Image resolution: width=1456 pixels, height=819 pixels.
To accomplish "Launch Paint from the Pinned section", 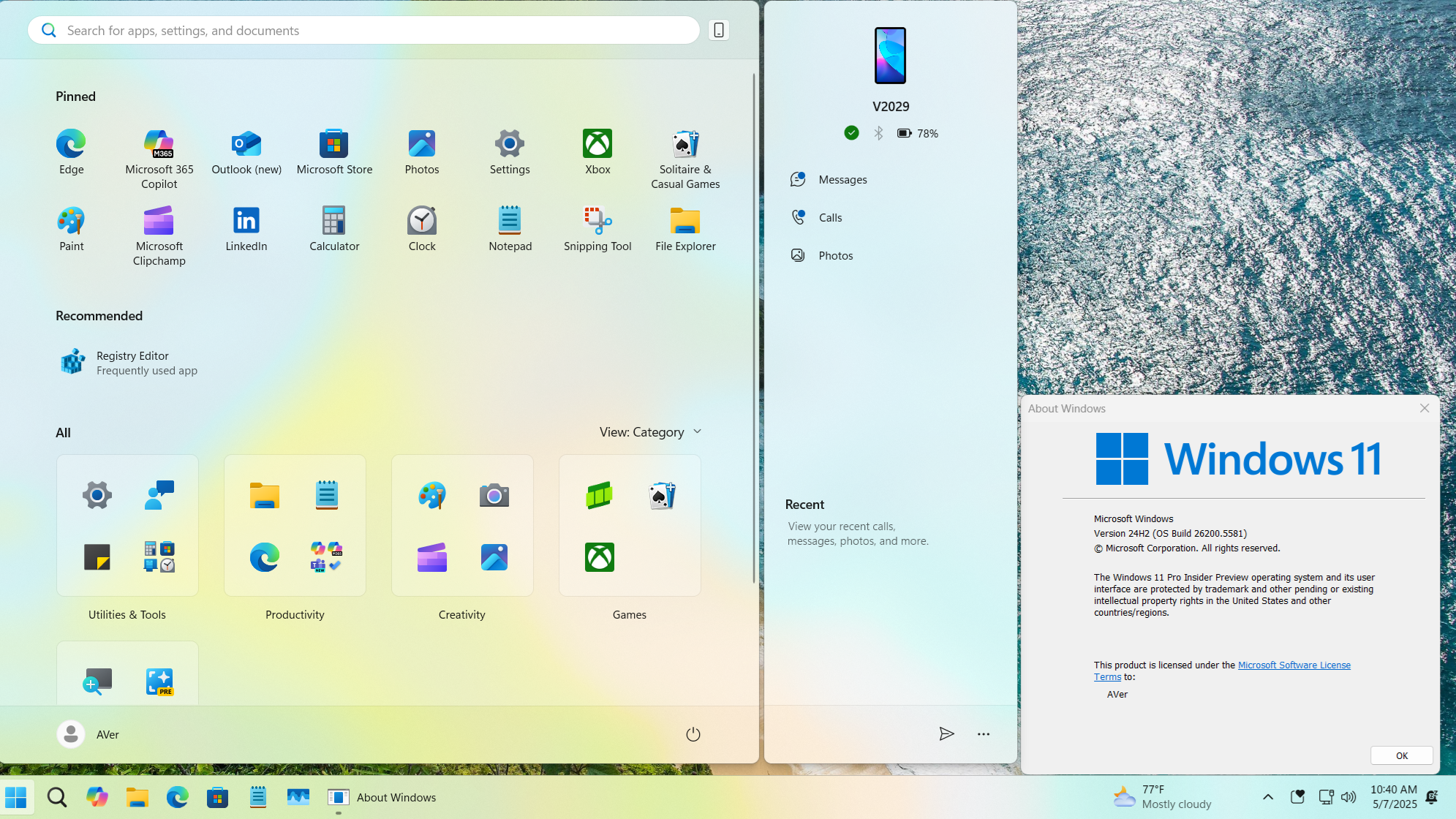I will (x=71, y=229).
